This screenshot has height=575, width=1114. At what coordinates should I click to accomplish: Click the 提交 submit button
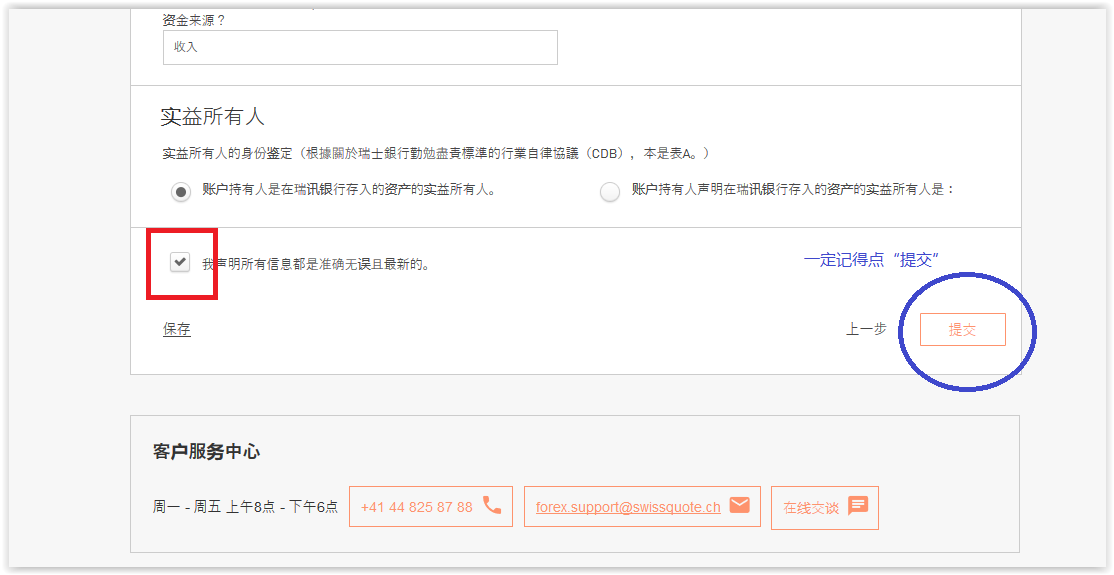point(963,330)
